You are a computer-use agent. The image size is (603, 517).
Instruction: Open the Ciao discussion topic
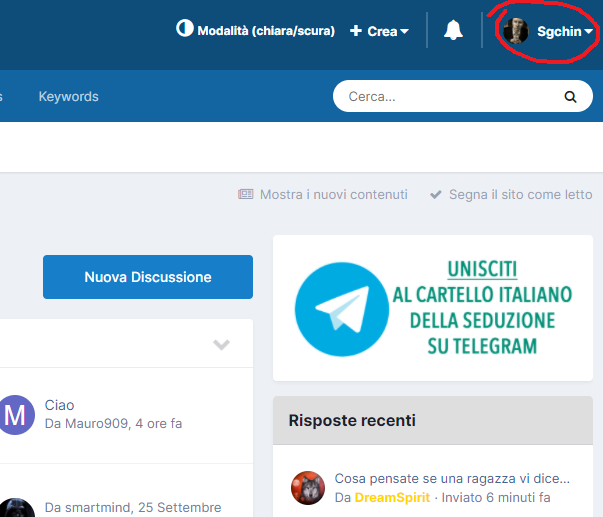[x=59, y=405]
